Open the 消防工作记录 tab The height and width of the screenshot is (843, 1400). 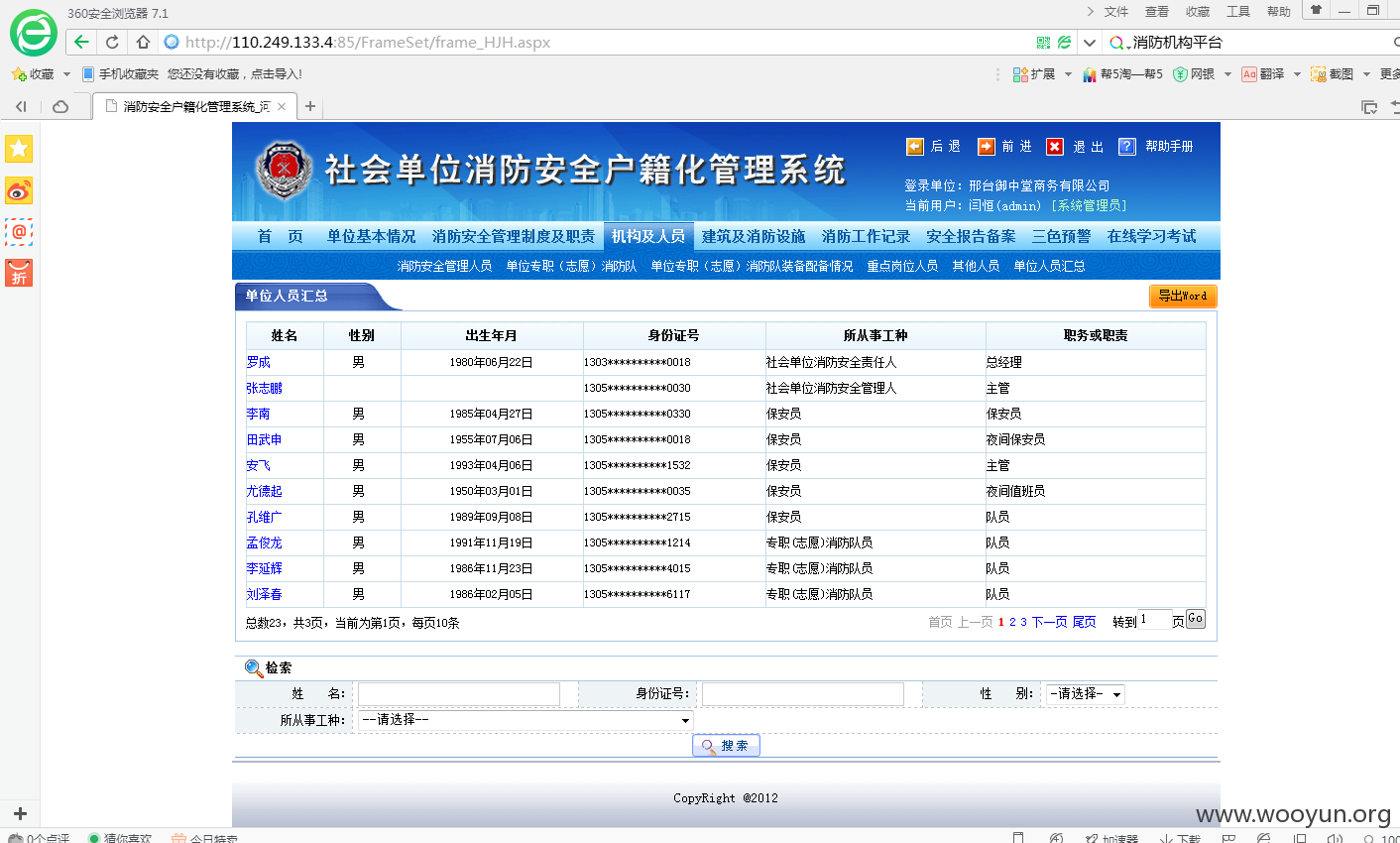(866, 236)
